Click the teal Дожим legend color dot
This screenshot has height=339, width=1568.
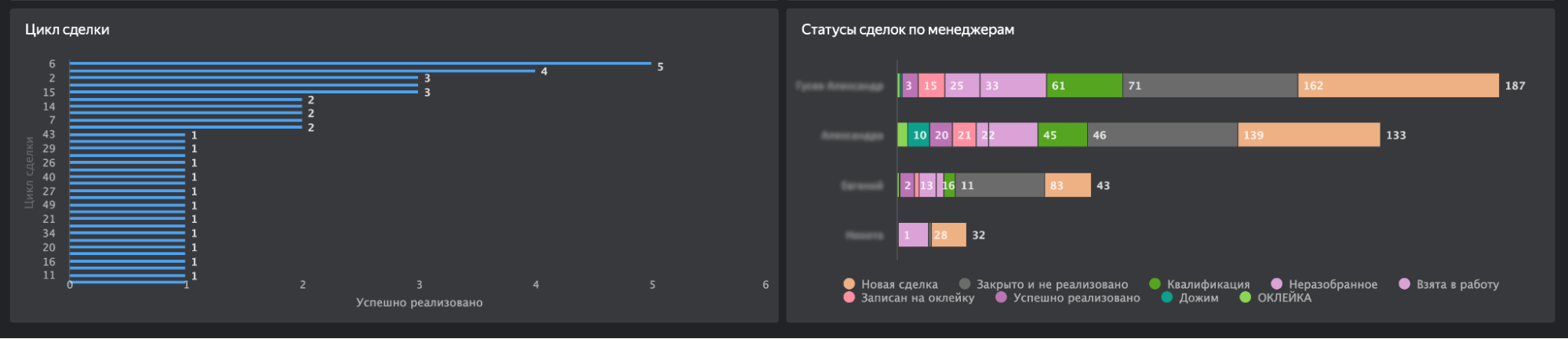[1166, 297]
